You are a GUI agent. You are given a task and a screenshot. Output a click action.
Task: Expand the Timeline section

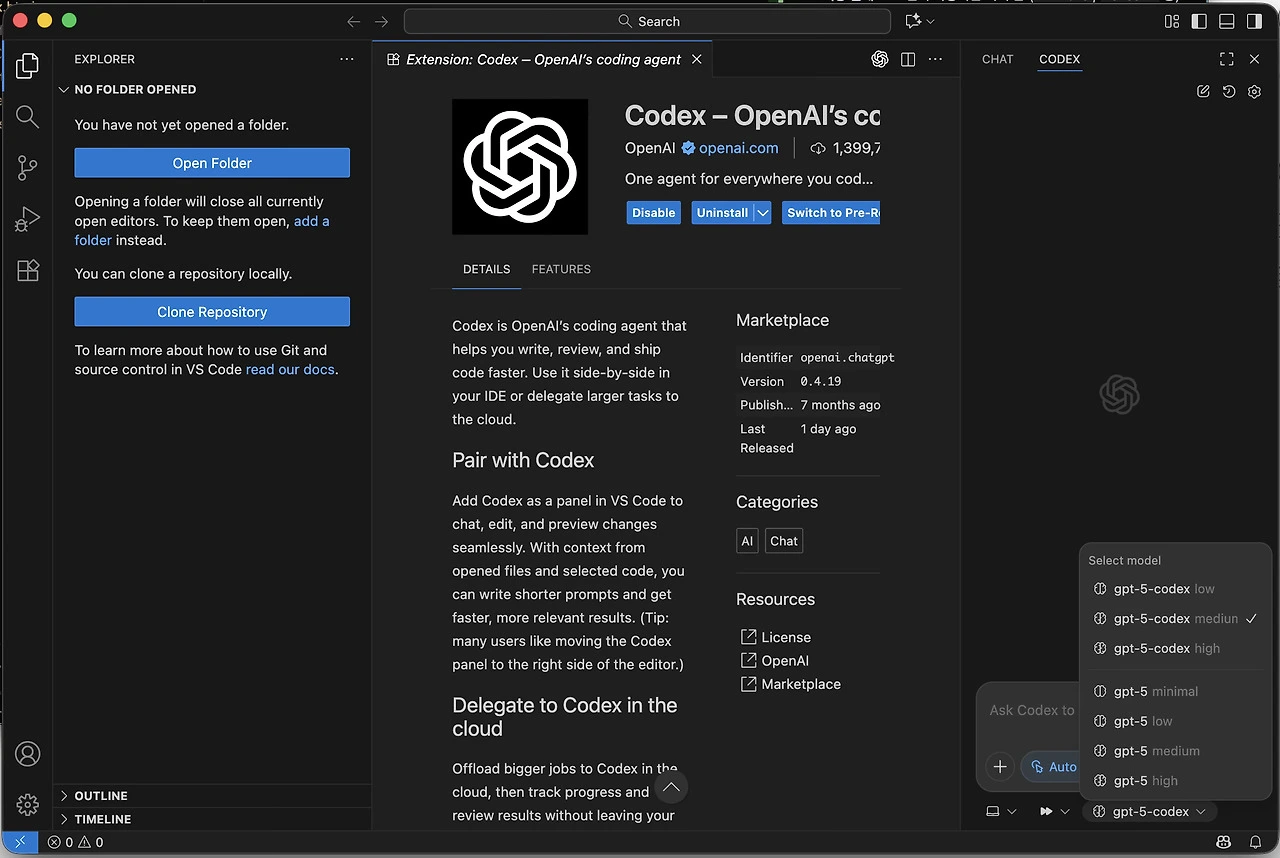213,819
